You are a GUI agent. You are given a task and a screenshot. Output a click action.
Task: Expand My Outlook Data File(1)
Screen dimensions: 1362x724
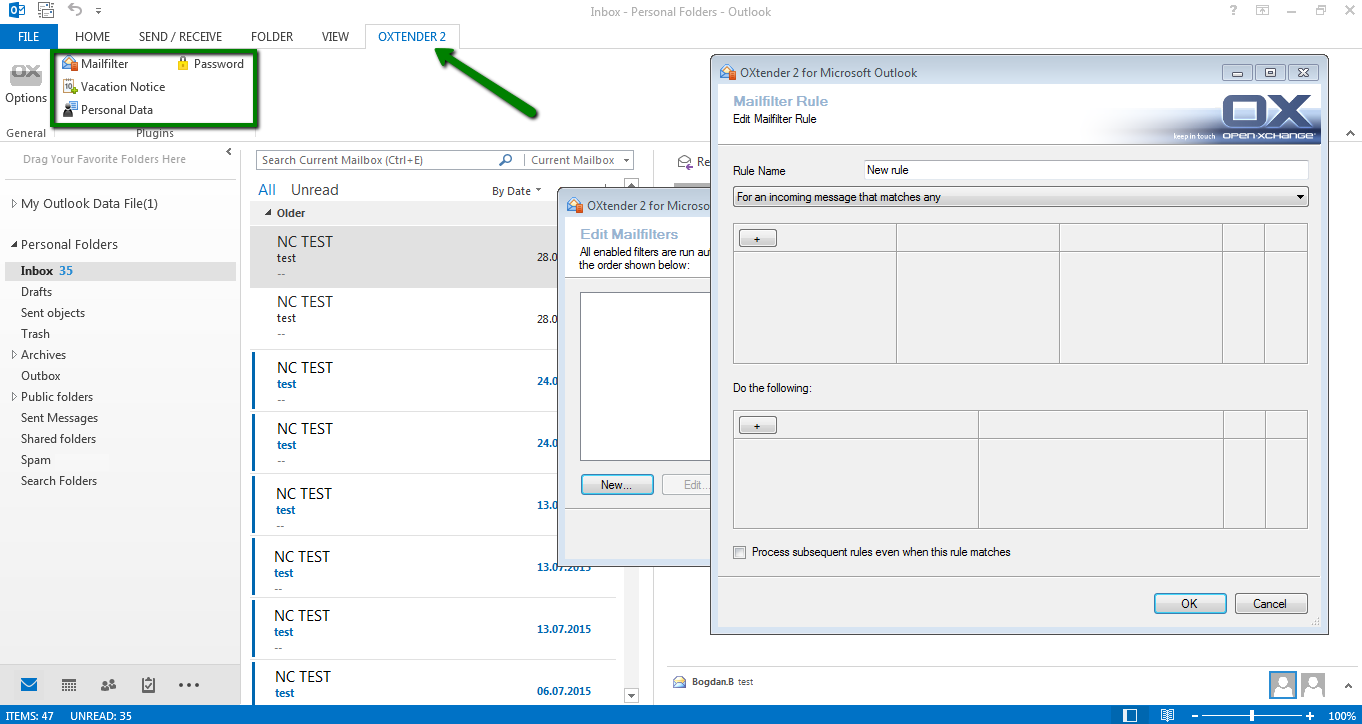pos(14,204)
